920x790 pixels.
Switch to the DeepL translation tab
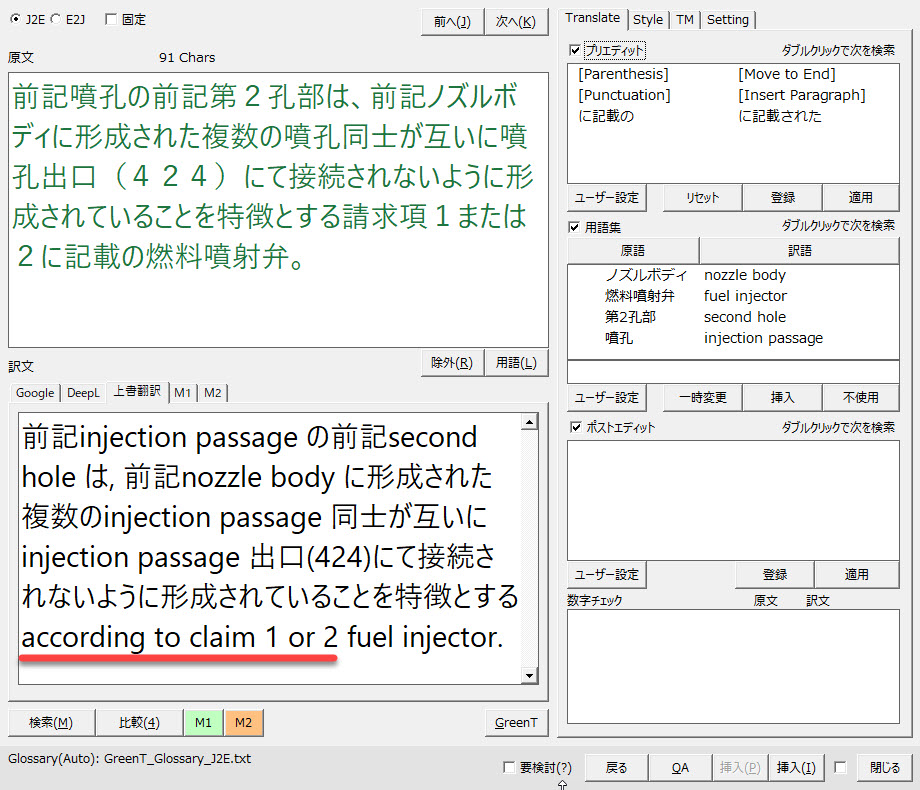[x=84, y=393]
